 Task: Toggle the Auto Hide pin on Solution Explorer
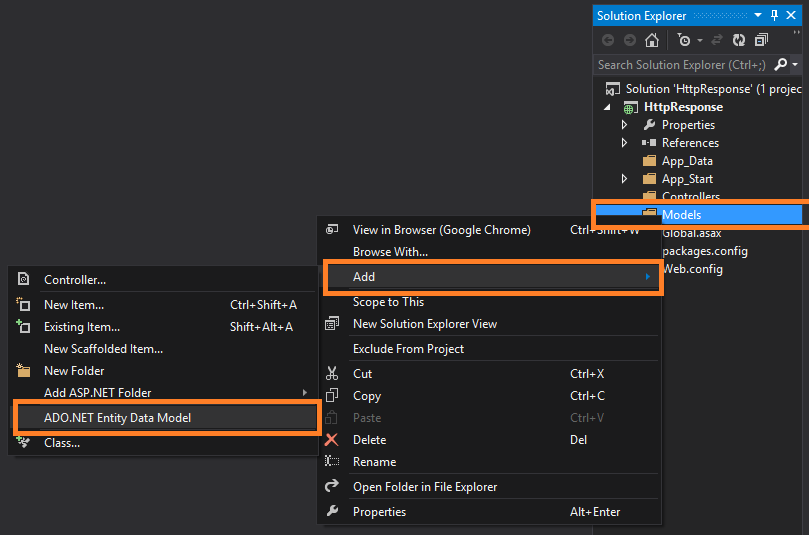point(774,16)
